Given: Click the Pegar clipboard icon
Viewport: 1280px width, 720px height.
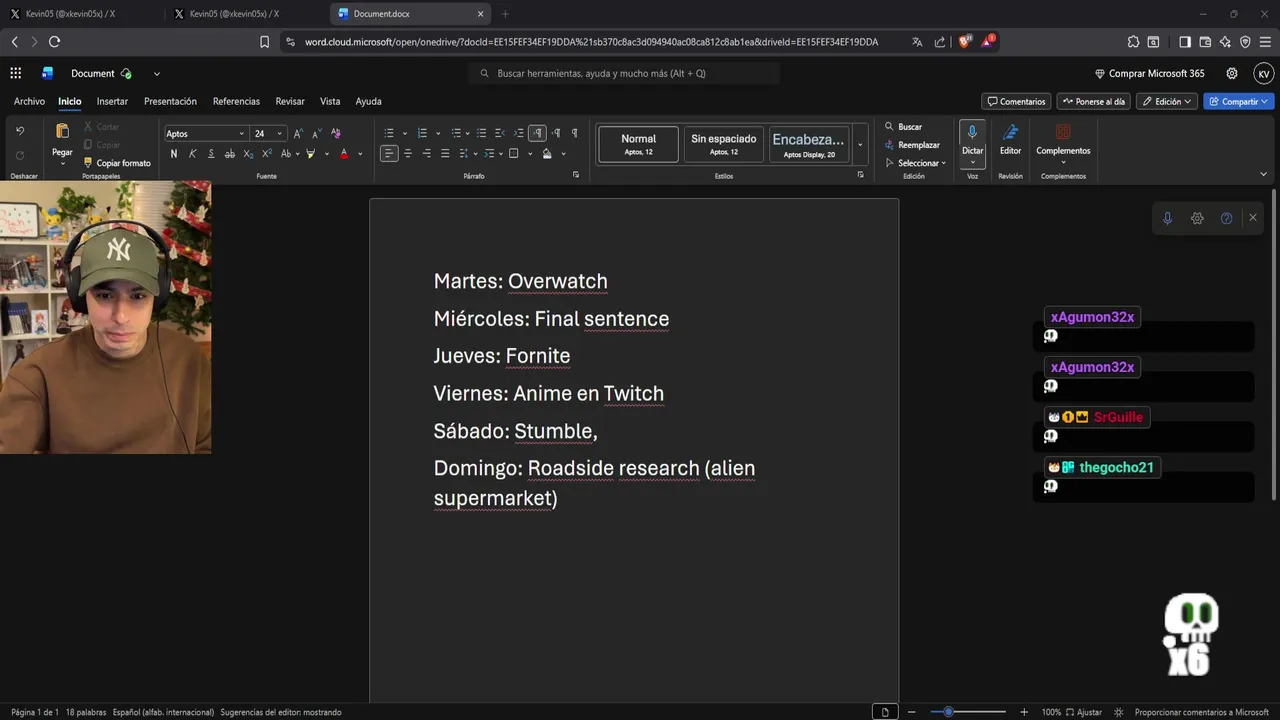Looking at the screenshot, I should point(62,132).
